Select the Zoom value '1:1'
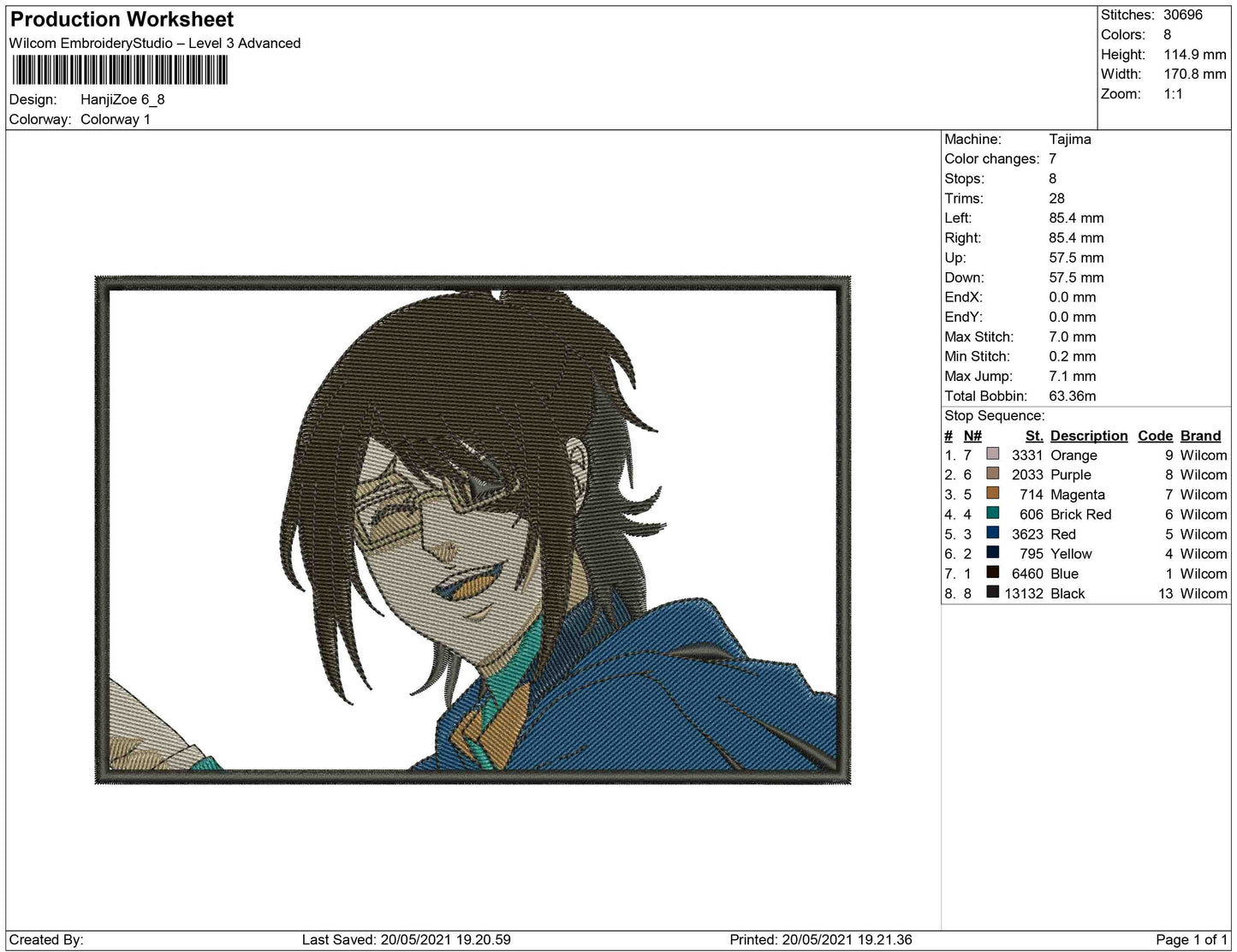Image resolution: width=1237 pixels, height=952 pixels. pyautogui.click(x=1174, y=93)
